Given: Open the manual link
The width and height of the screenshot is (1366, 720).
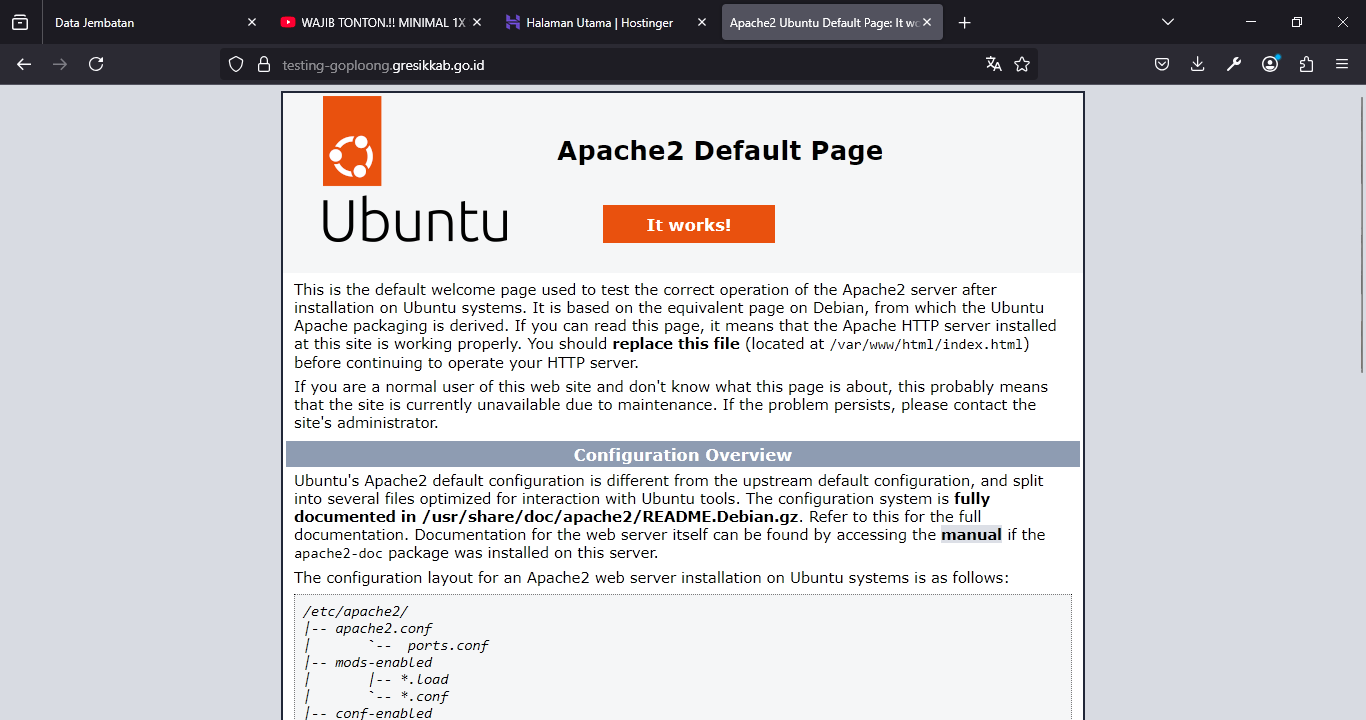Looking at the screenshot, I should click(x=971, y=535).
